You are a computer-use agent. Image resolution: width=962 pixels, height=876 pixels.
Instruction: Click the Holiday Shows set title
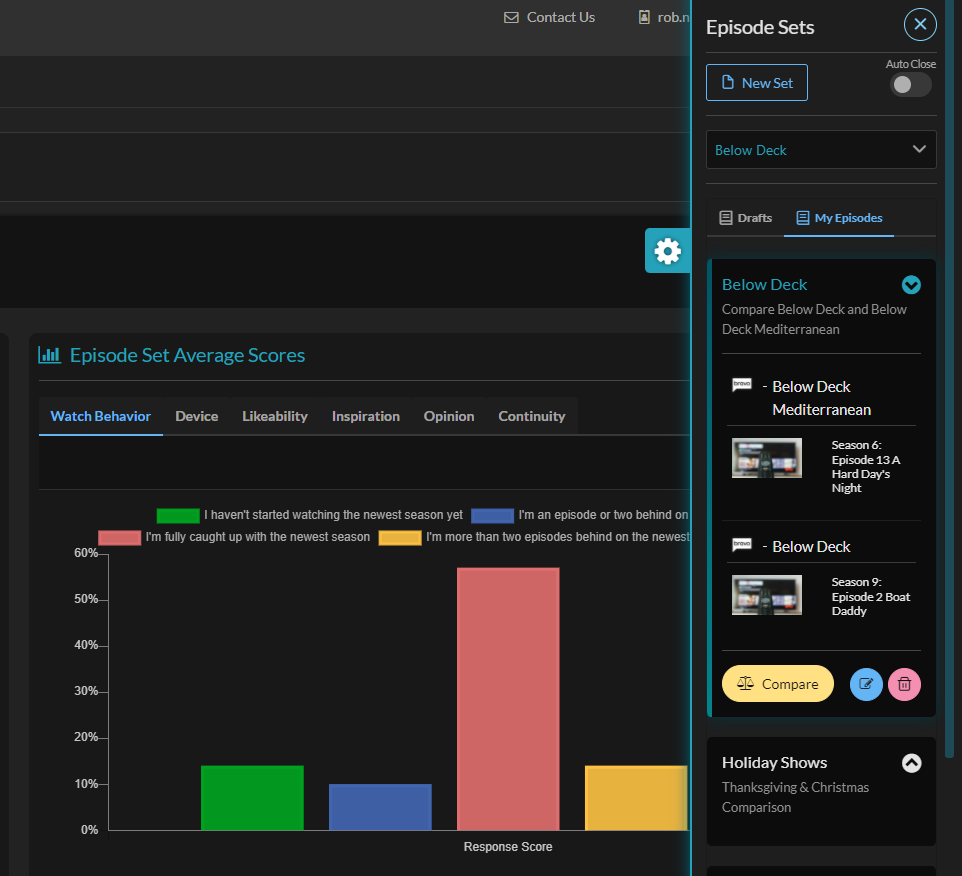point(774,763)
